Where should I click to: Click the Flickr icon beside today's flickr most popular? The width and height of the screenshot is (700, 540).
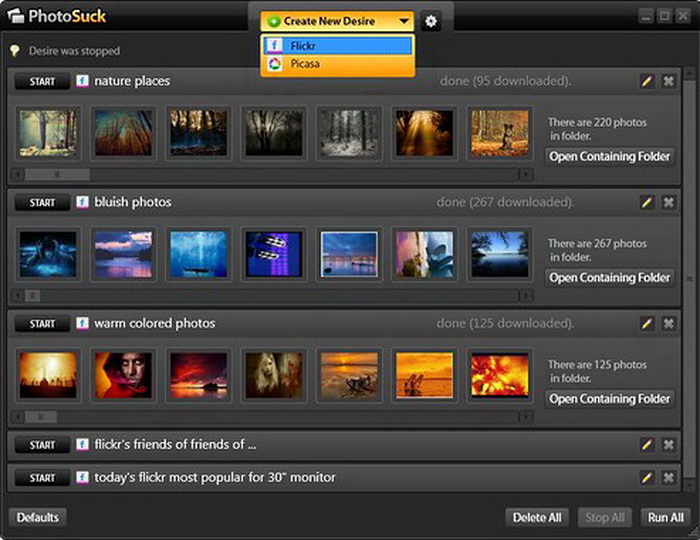(82, 478)
